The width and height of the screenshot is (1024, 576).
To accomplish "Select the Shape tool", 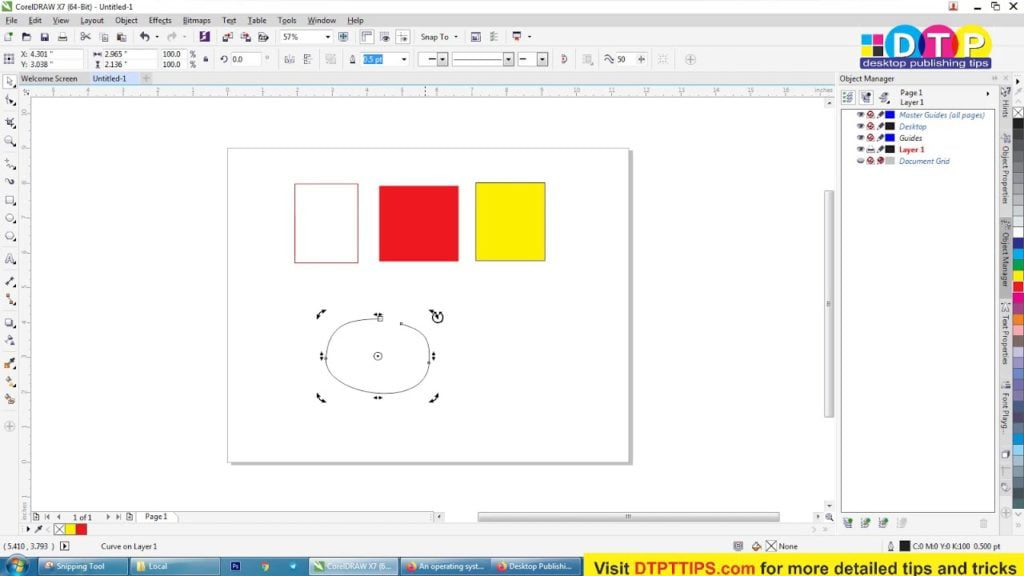I will pyautogui.click(x=10, y=120).
